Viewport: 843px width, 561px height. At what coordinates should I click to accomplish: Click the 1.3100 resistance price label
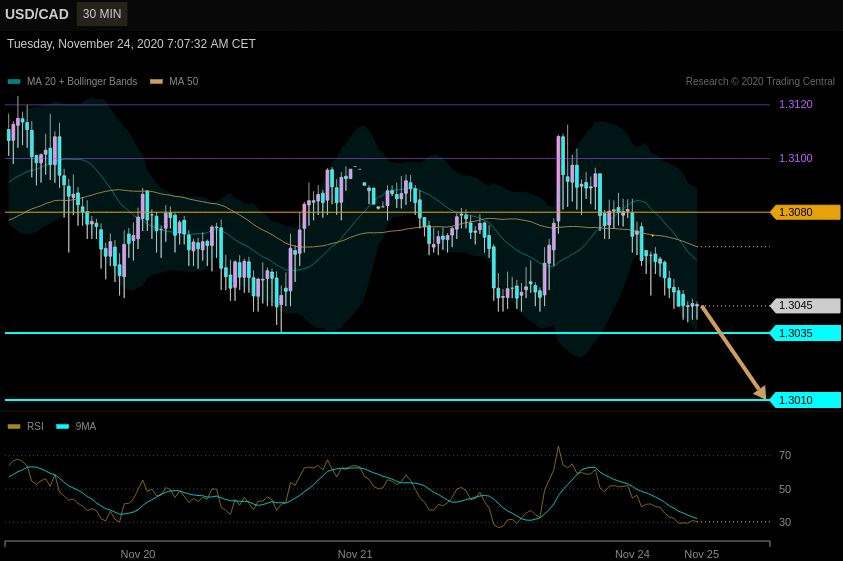click(796, 158)
